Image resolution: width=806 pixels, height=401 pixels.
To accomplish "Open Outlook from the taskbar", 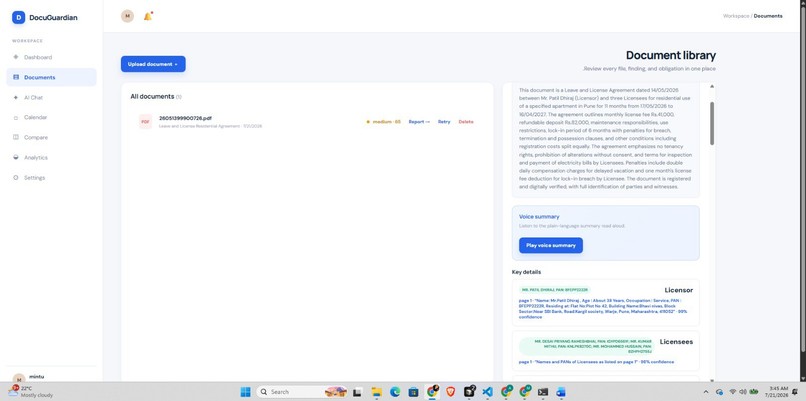I will (x=561, y=392).
